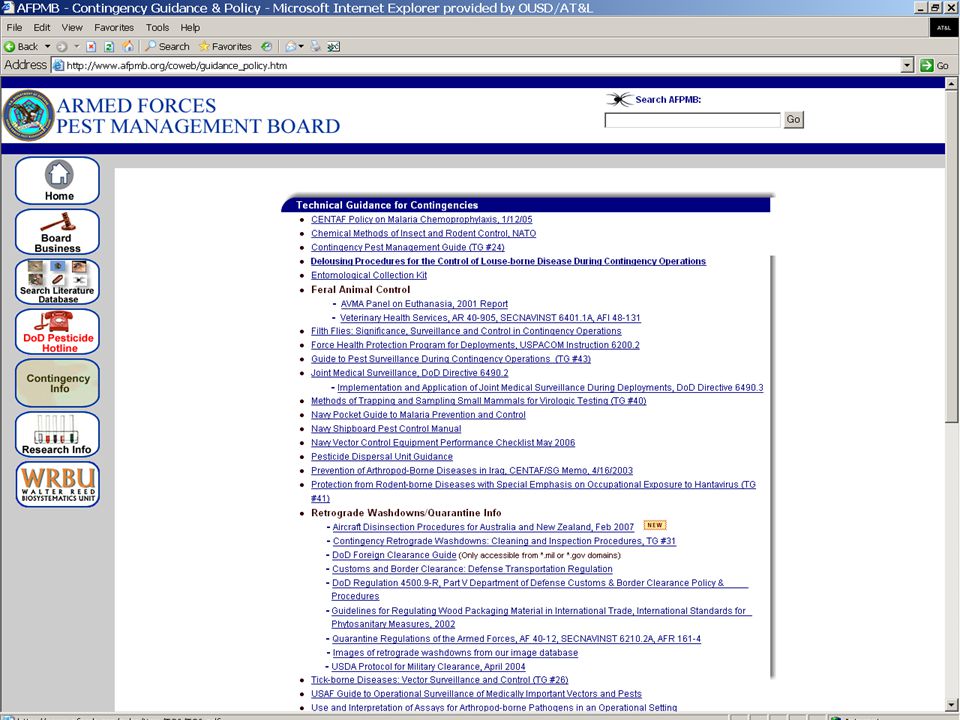Viewport: 960px width, 720px height.
Task: Open the Contingency Info sidebar button
Action: 58,383
